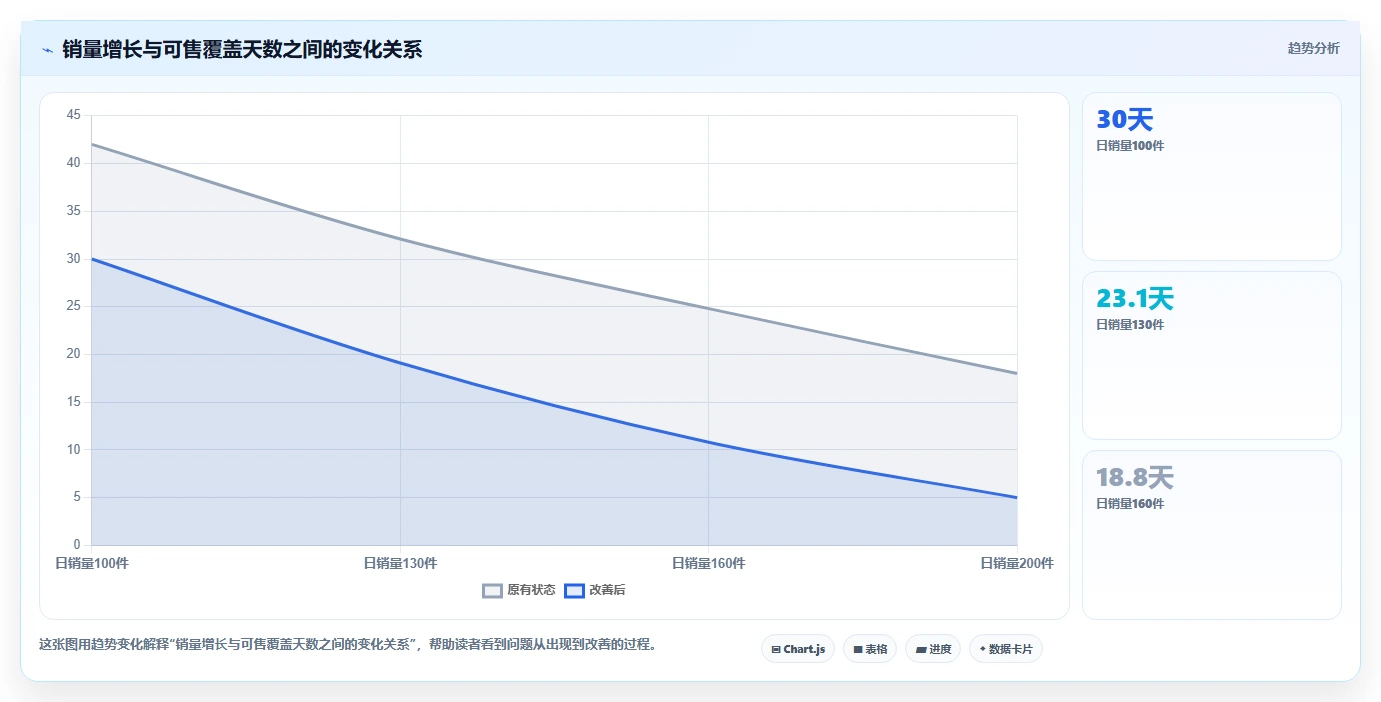The image size is (1381, 702).
Task: Click the 改善后 legend label
Action: [607, 590]
